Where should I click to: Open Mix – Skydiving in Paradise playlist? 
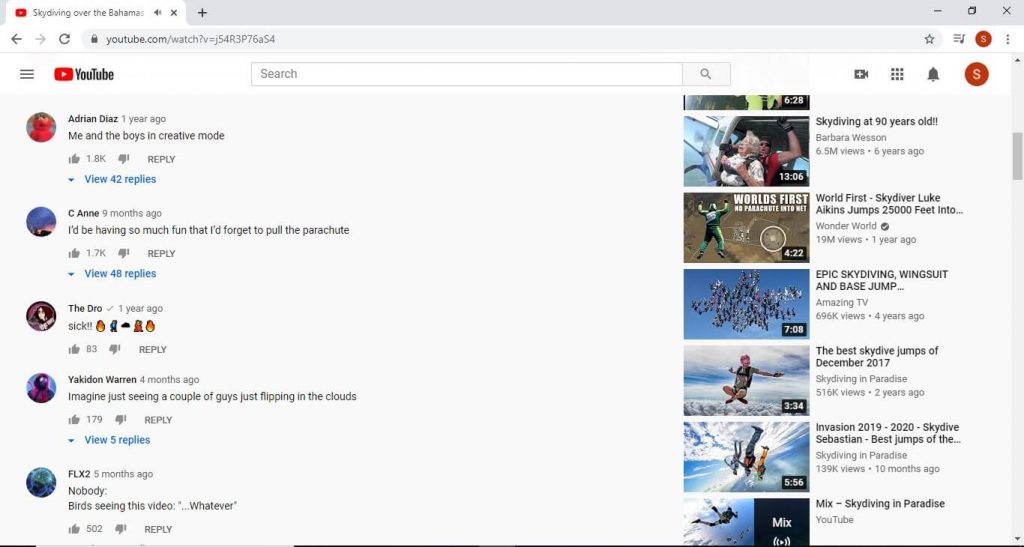[x=880, y=503]
